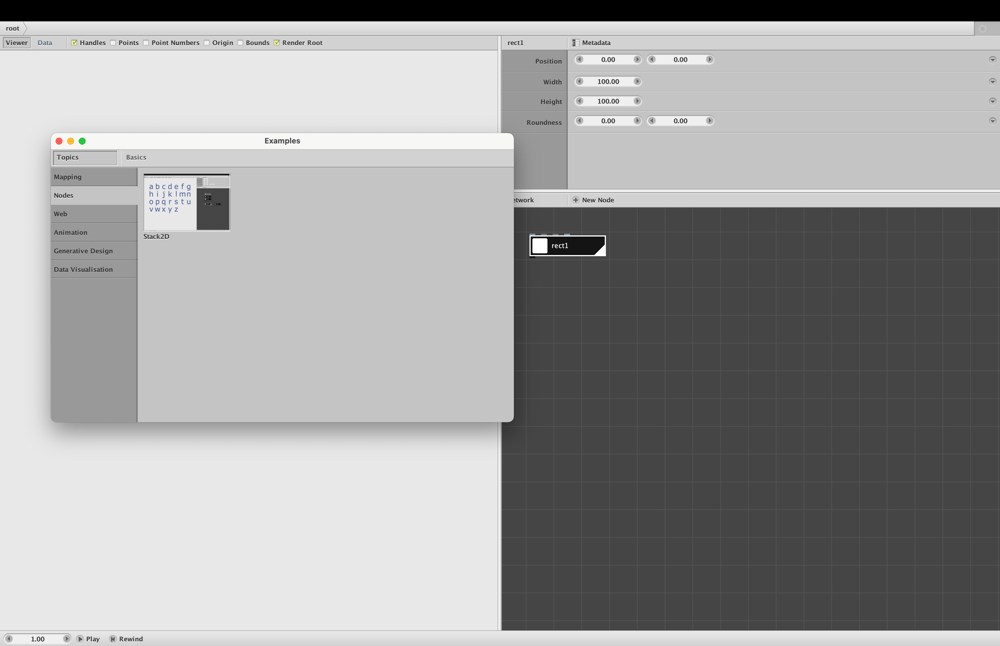This screenshot has width=1000, height=646.
Task: Click the New Node button
Action: 593,200
